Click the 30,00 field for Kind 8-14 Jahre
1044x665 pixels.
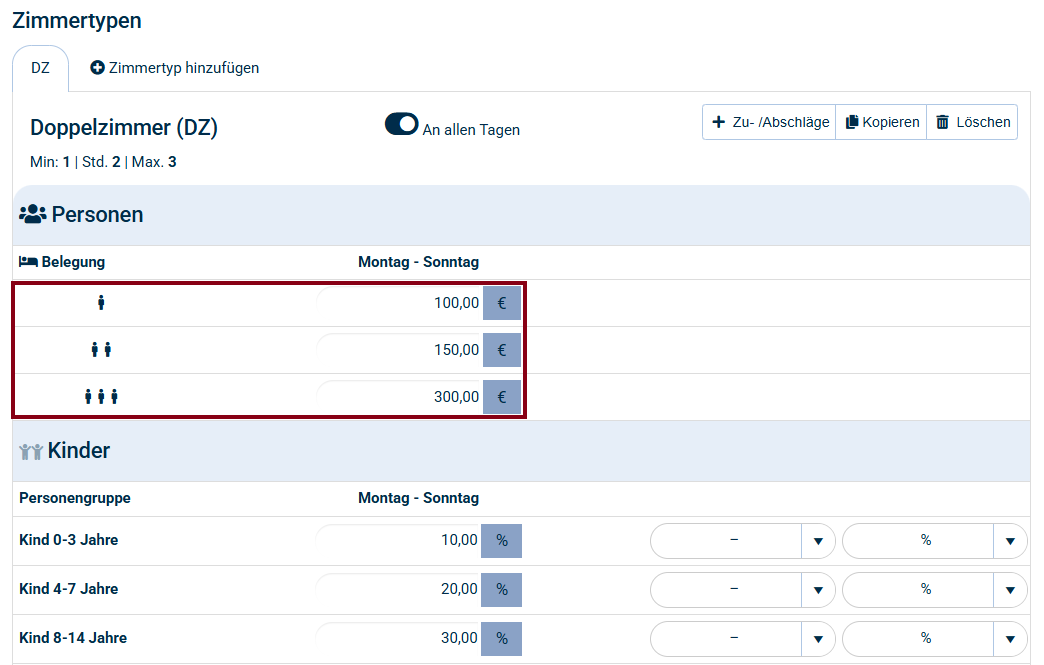pyautogui.click(x=399, y=638)
